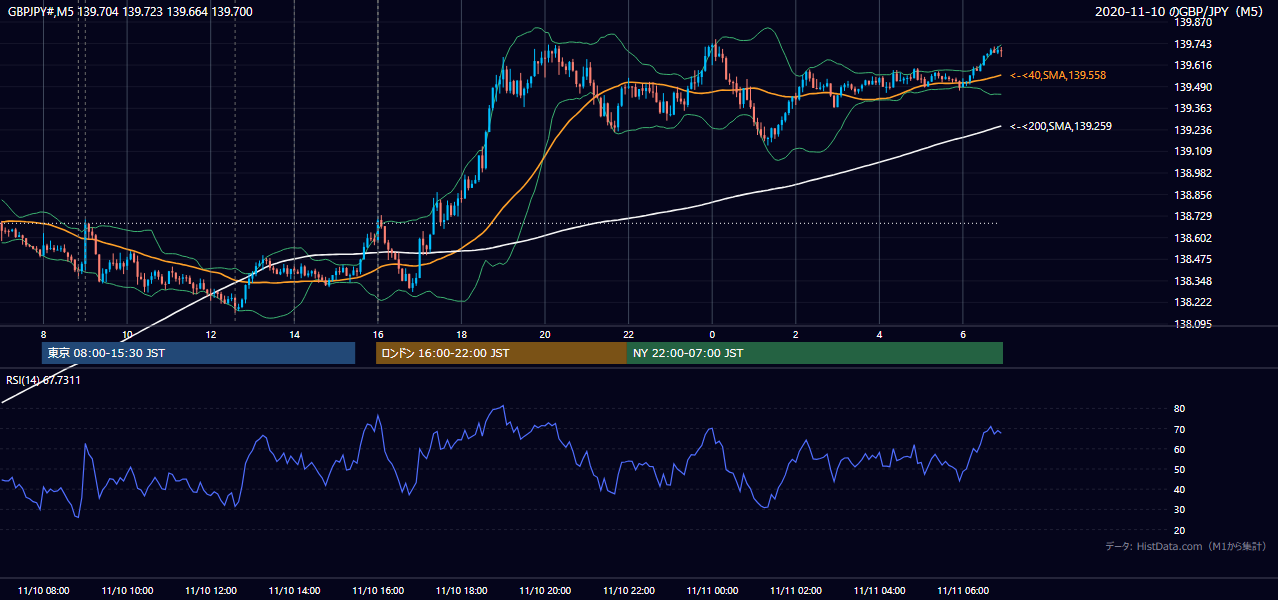Click the 11/10 16:00 date label
This screenshot has width=1278, height=600.
click(378, 591)
